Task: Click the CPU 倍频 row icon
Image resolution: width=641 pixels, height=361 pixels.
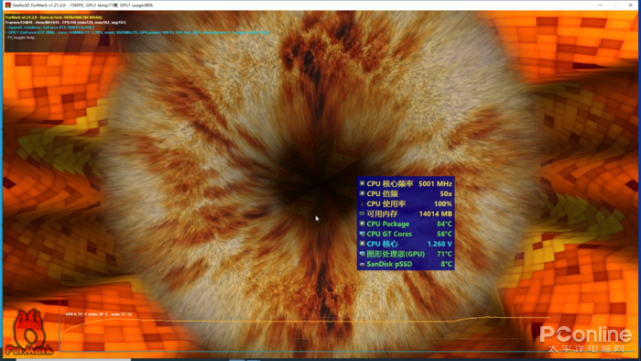Action: tap(362, 193)
